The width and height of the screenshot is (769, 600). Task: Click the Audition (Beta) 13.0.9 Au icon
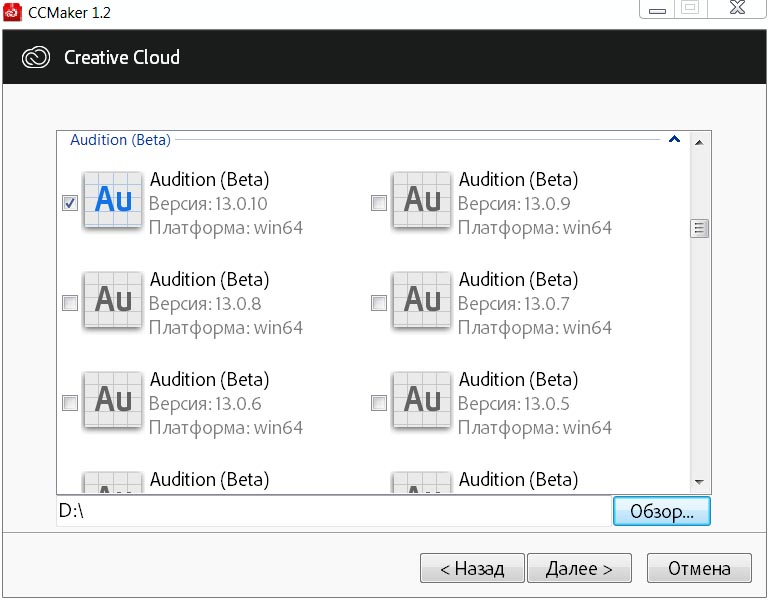[422, 200]
